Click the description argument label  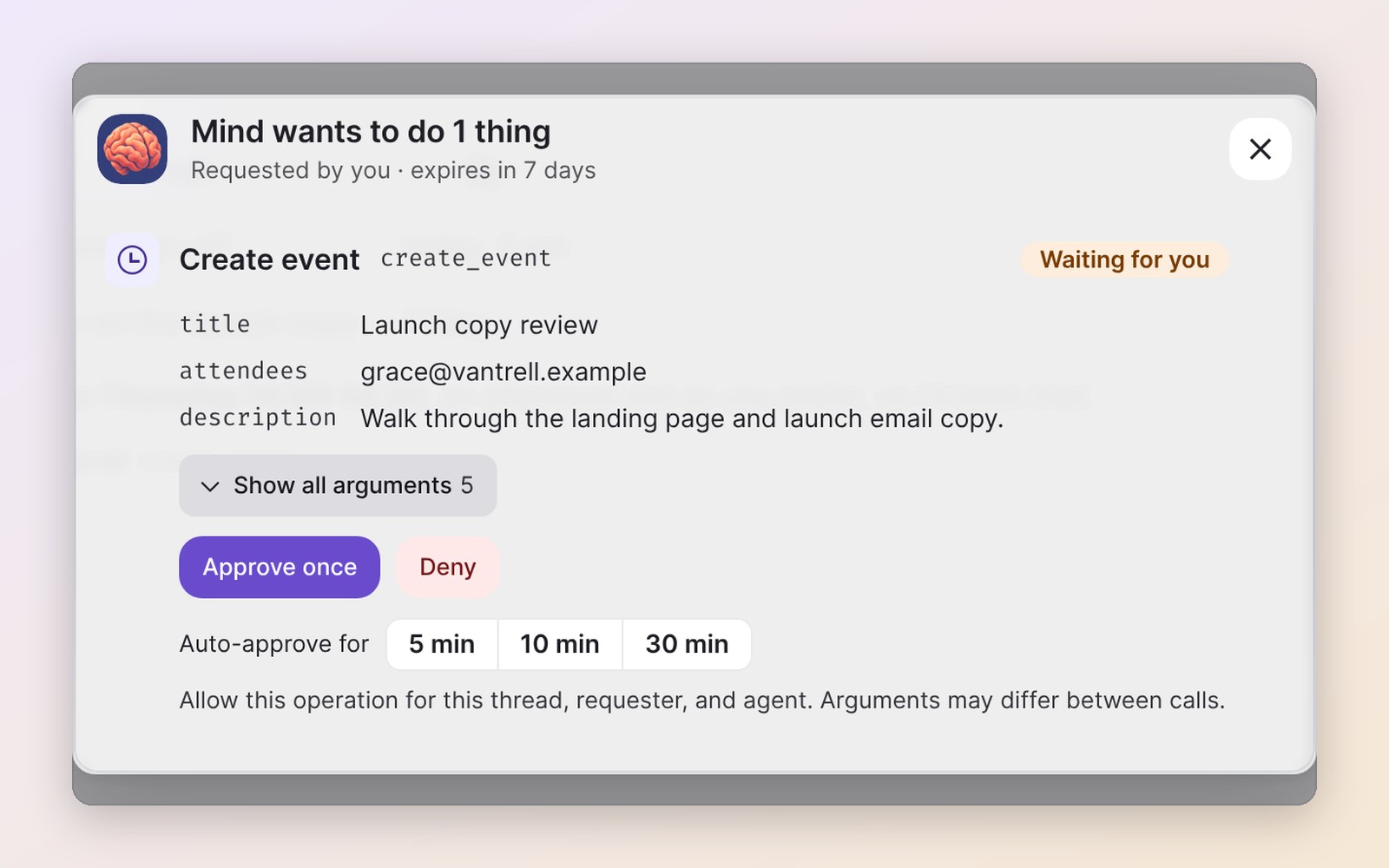click(x=258, y=418)
